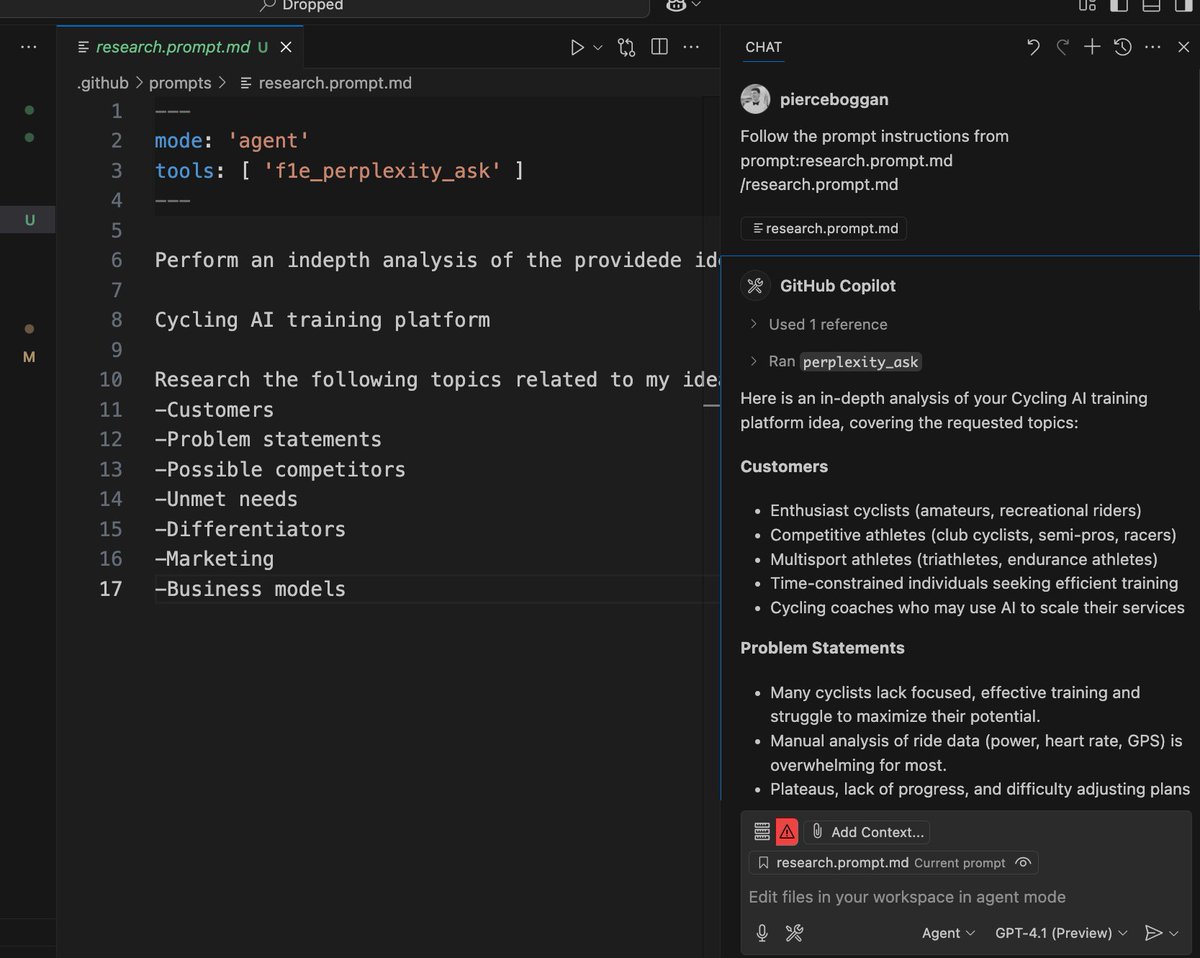Screen dimensions: 1200x958
Task: Open sidebar ellipsis menu at top left
Action: 28,47
